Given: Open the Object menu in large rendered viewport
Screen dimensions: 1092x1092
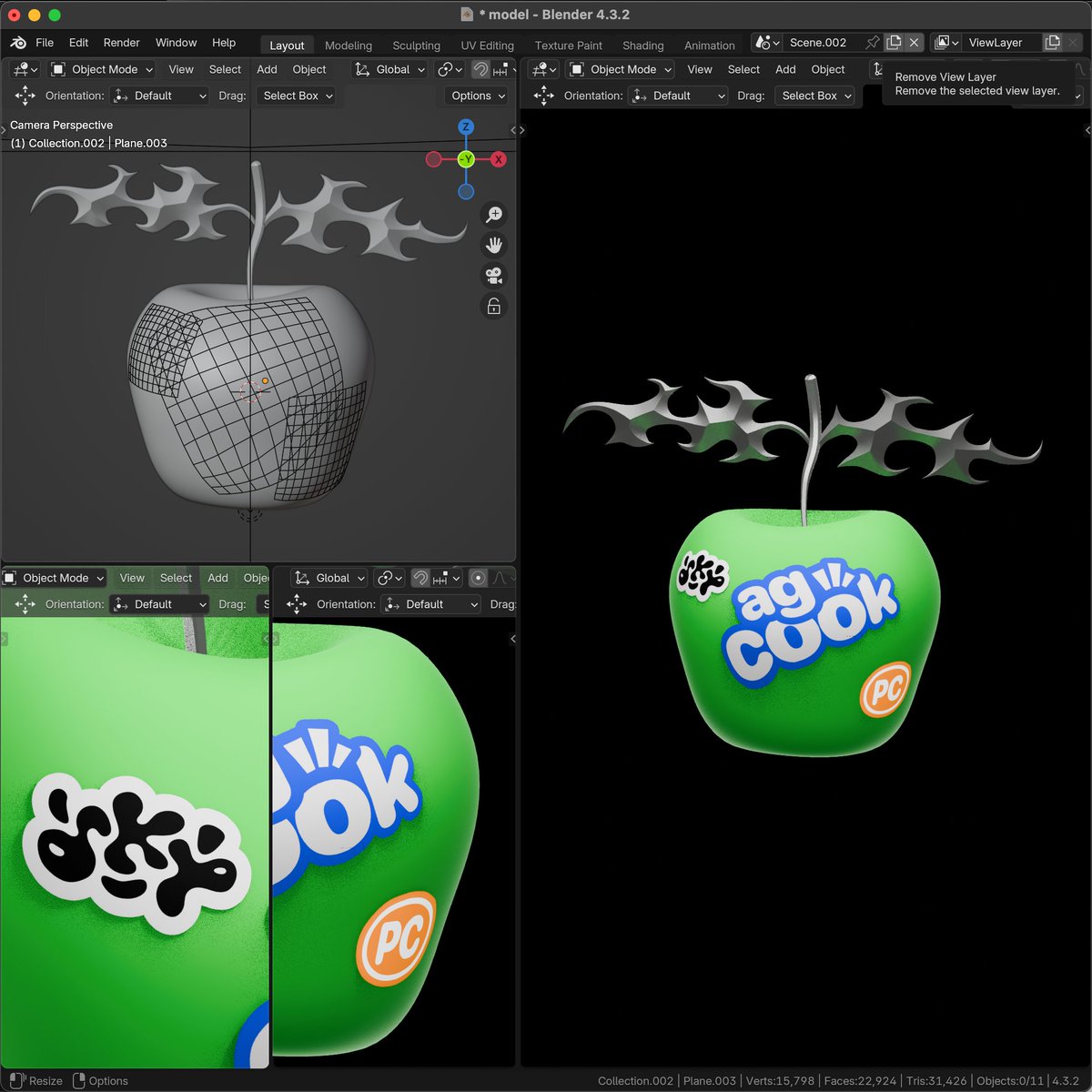Looking at the screenshot, I should [x=828, y=69].
